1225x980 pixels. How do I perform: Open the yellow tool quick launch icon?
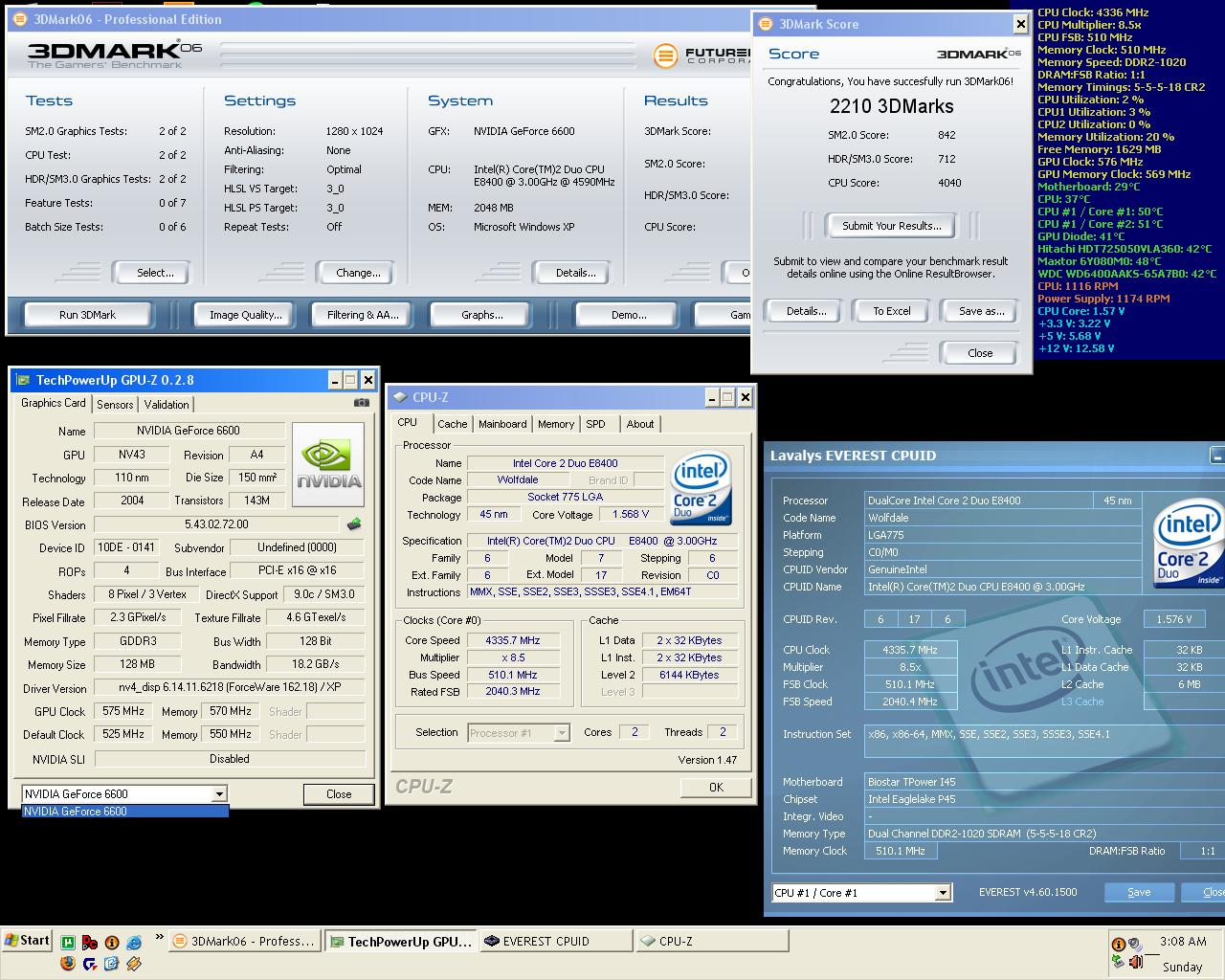[134, 964]
